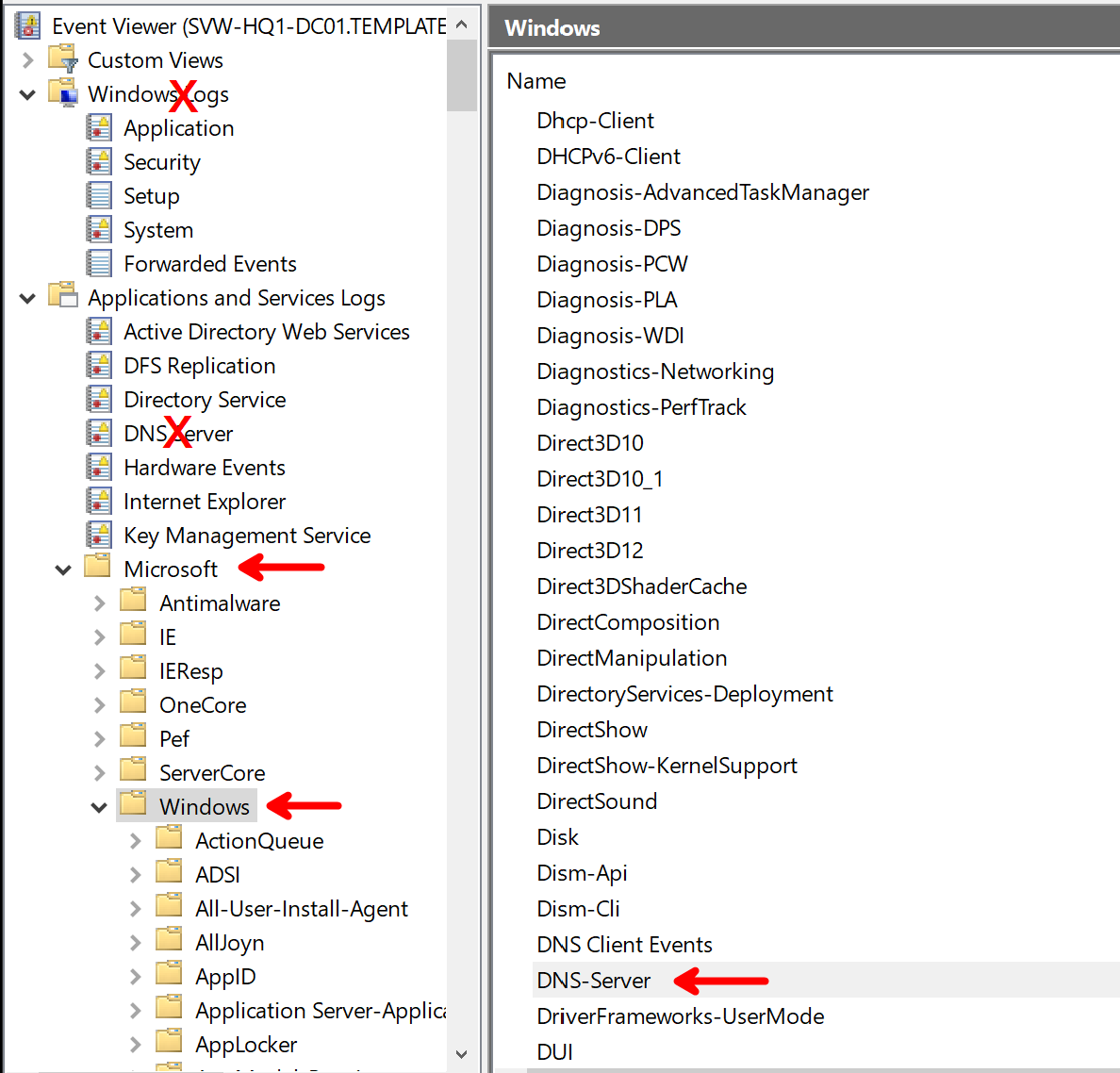This screenshot has width=1120, height=1073.
Task: Click the Windows Logs monitor folder icon
Action: point(63,94)
